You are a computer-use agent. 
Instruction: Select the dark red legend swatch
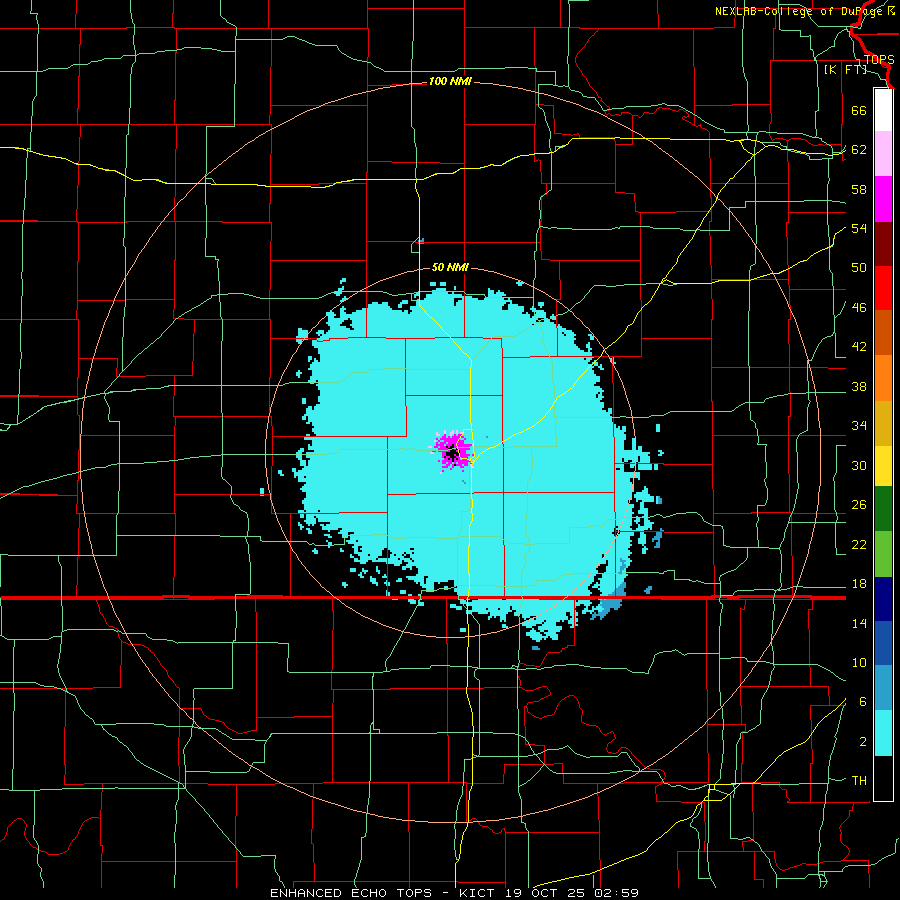coord(883,244)
